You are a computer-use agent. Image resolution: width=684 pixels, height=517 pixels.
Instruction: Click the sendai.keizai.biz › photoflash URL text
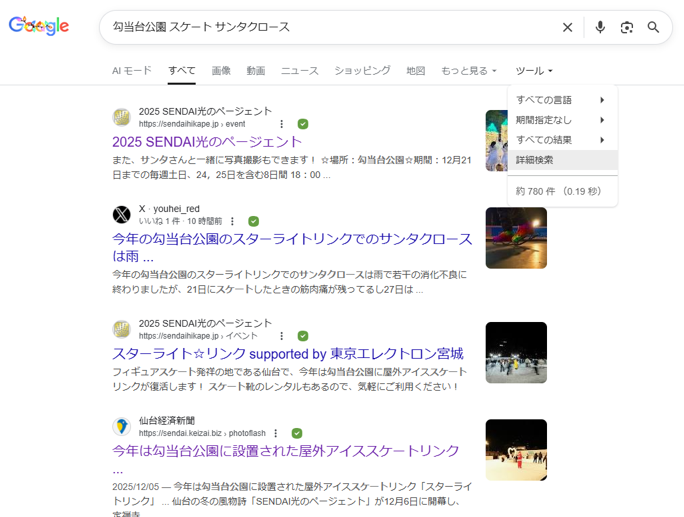202,433
